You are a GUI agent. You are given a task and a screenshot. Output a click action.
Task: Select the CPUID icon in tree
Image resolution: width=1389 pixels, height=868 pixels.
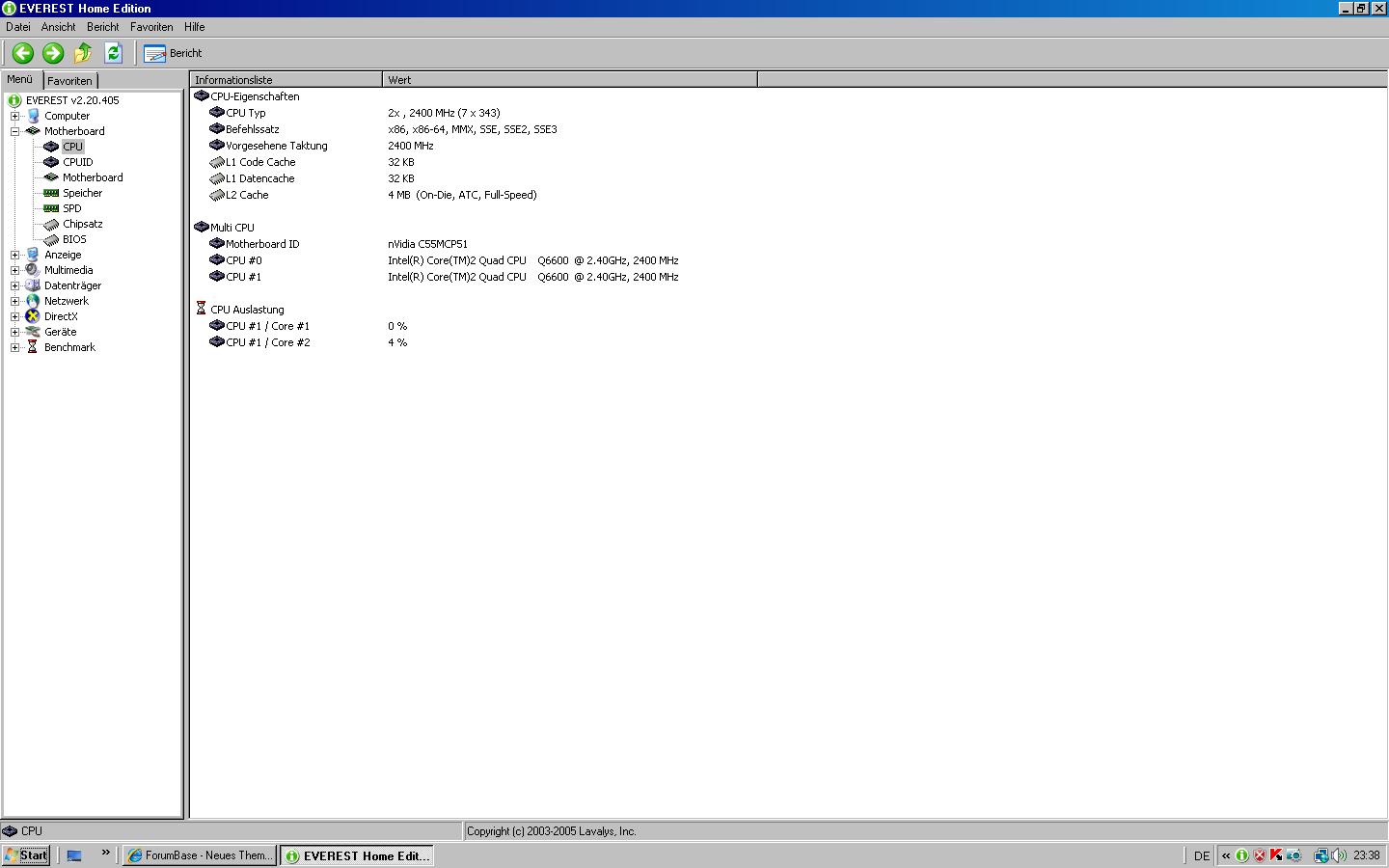click(51, 162)
